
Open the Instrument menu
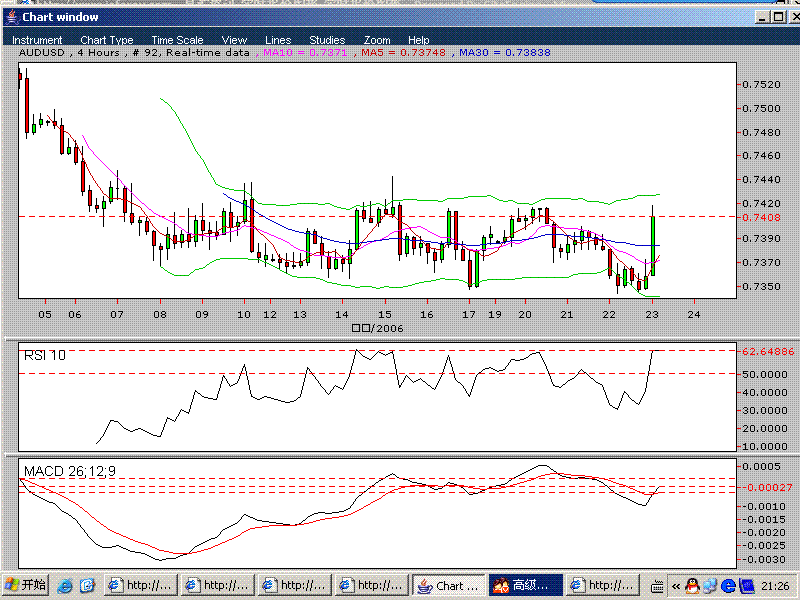coord(37,40)
